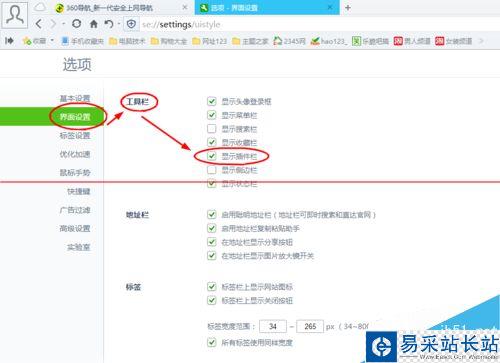Open the hao123_ bookmark
500x363 pixels.
(x=329, y=41)
